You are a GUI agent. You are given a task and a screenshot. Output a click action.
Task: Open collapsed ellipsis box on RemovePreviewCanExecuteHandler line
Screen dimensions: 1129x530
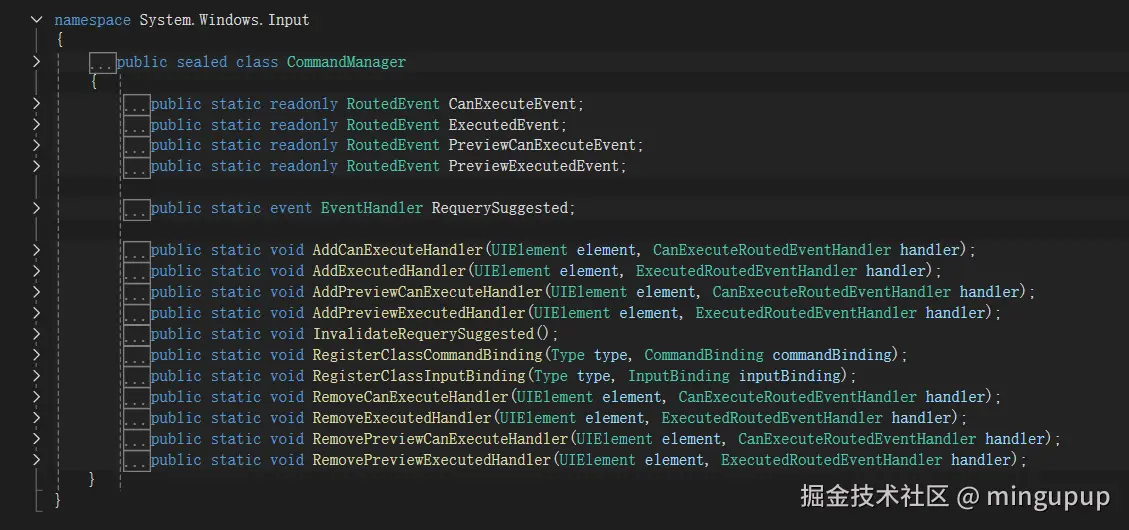(136, 439)
